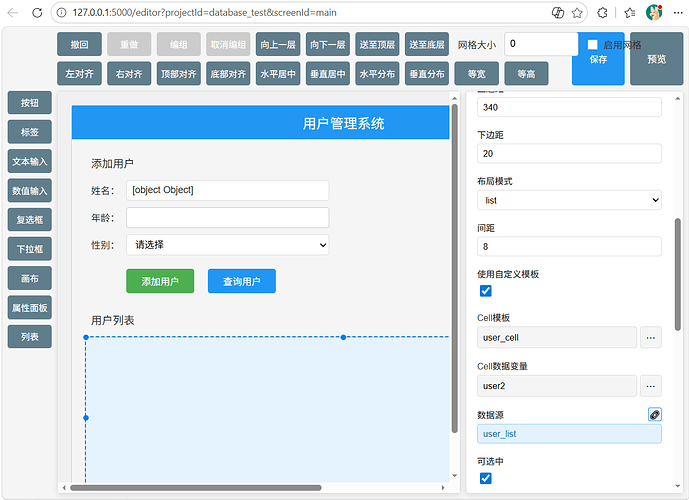The width and height of the screenshot is (689, 500).
Task: Click the 取消编组 button
Action: click(228, 44)
